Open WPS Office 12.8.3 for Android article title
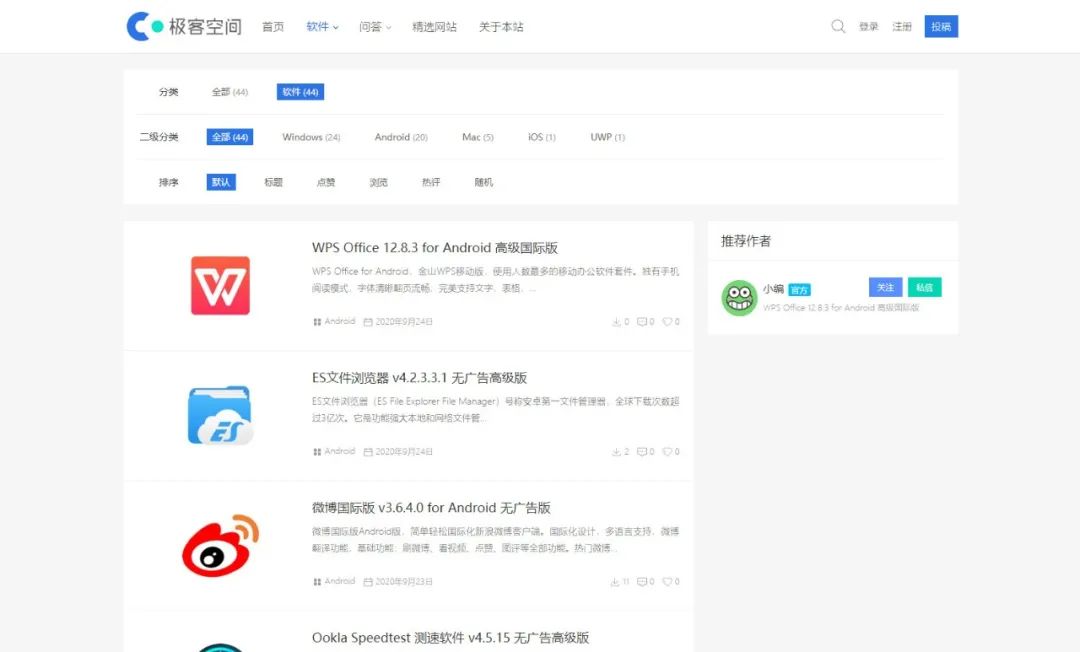The width and height of the screenshot is (1080, 652). point(435,248)
